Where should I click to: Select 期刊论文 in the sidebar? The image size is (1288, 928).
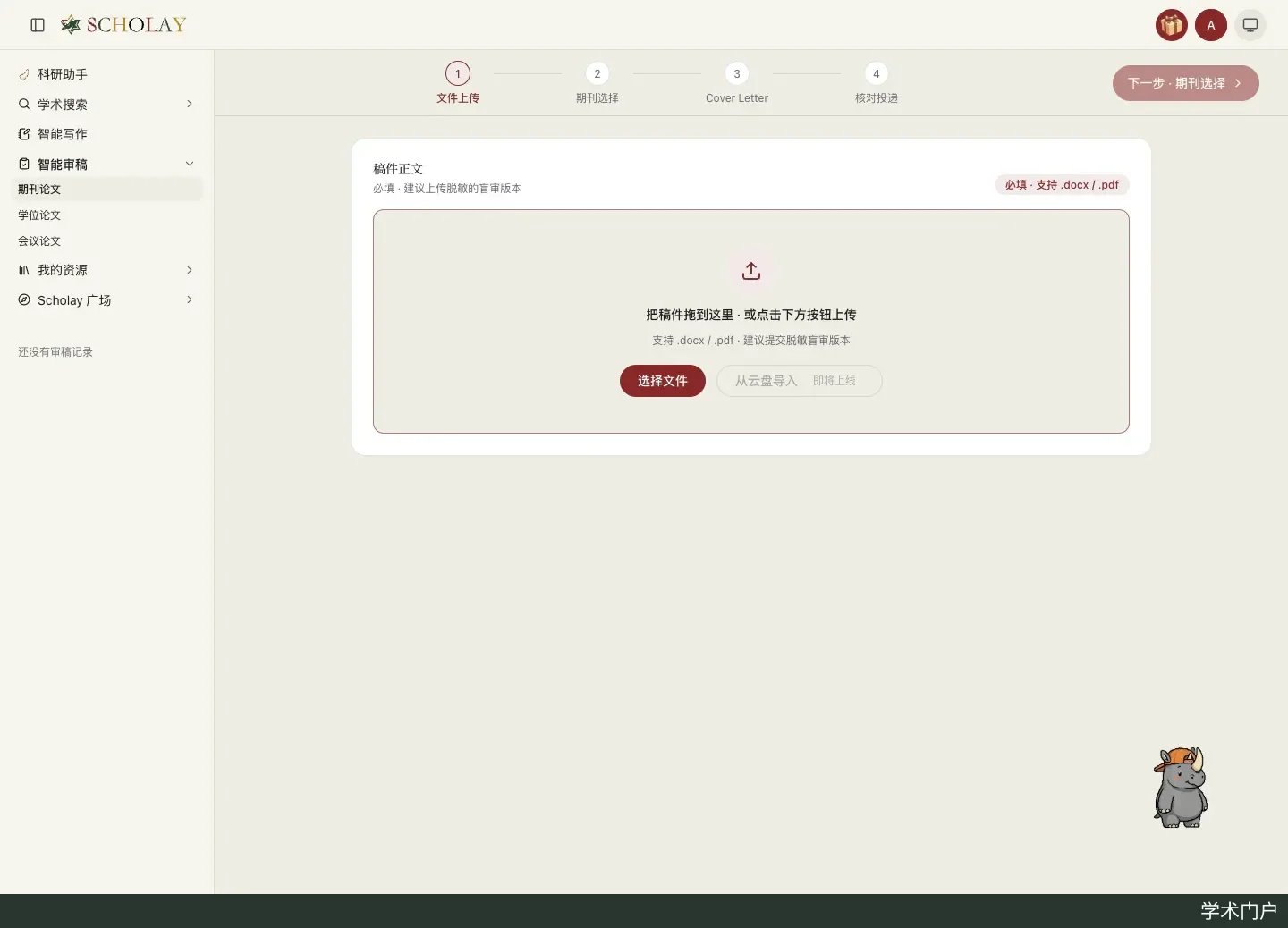tap(107, 190)
